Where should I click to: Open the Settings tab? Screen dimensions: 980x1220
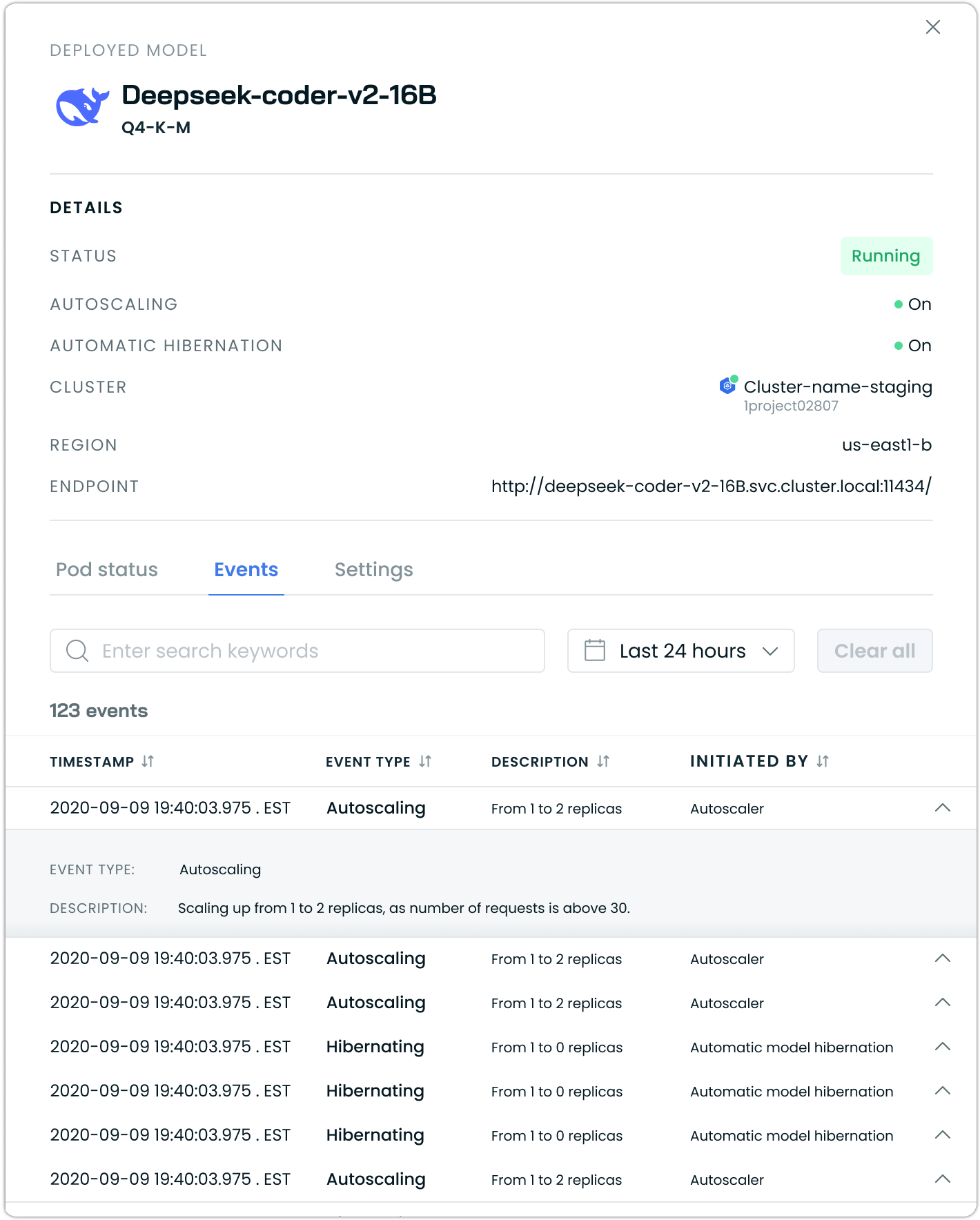tap(374, 569)
